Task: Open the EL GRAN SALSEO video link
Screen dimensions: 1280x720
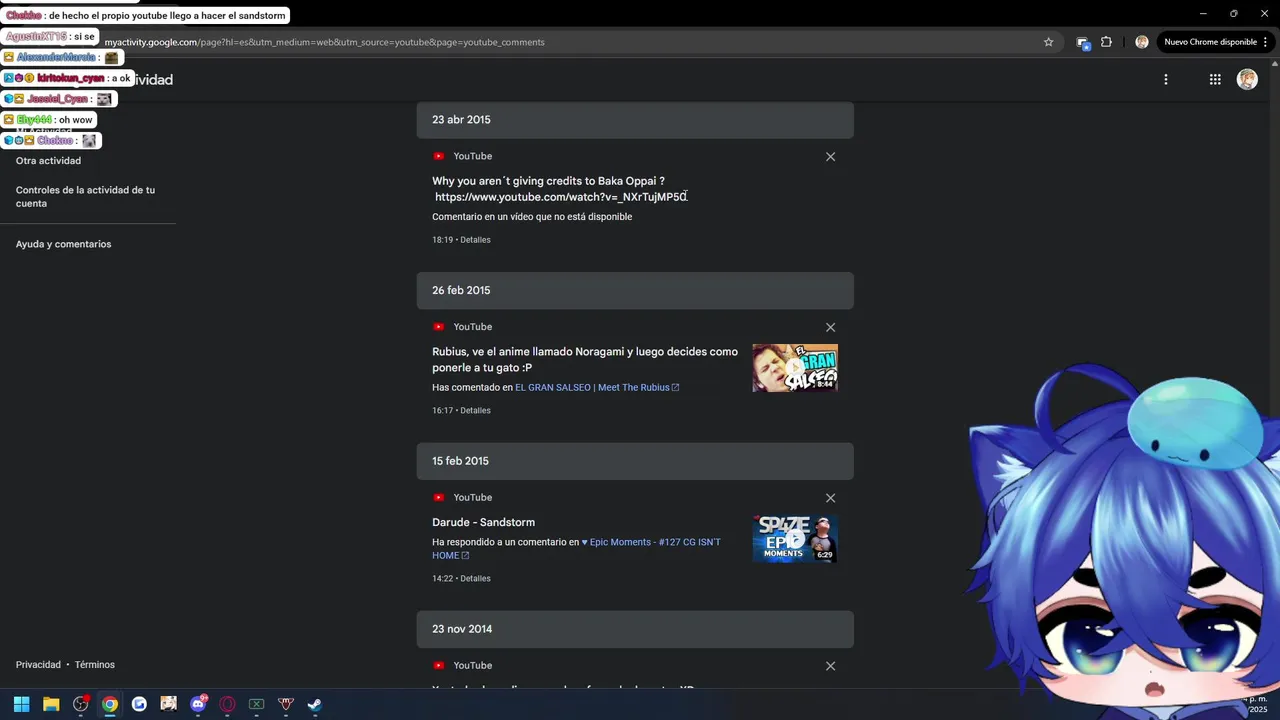Action: coord(597,388)
